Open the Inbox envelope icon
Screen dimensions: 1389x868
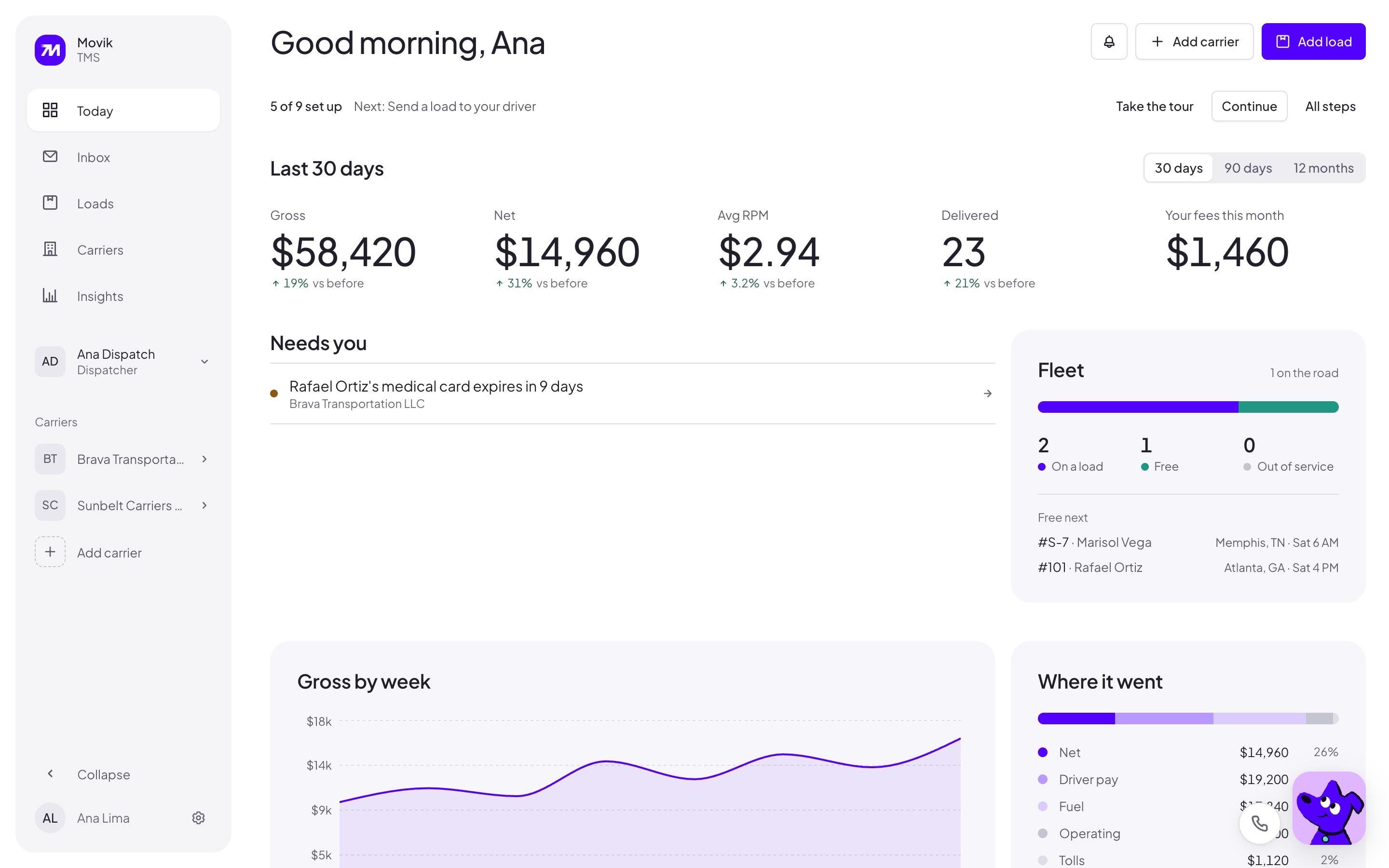point(50,156)
